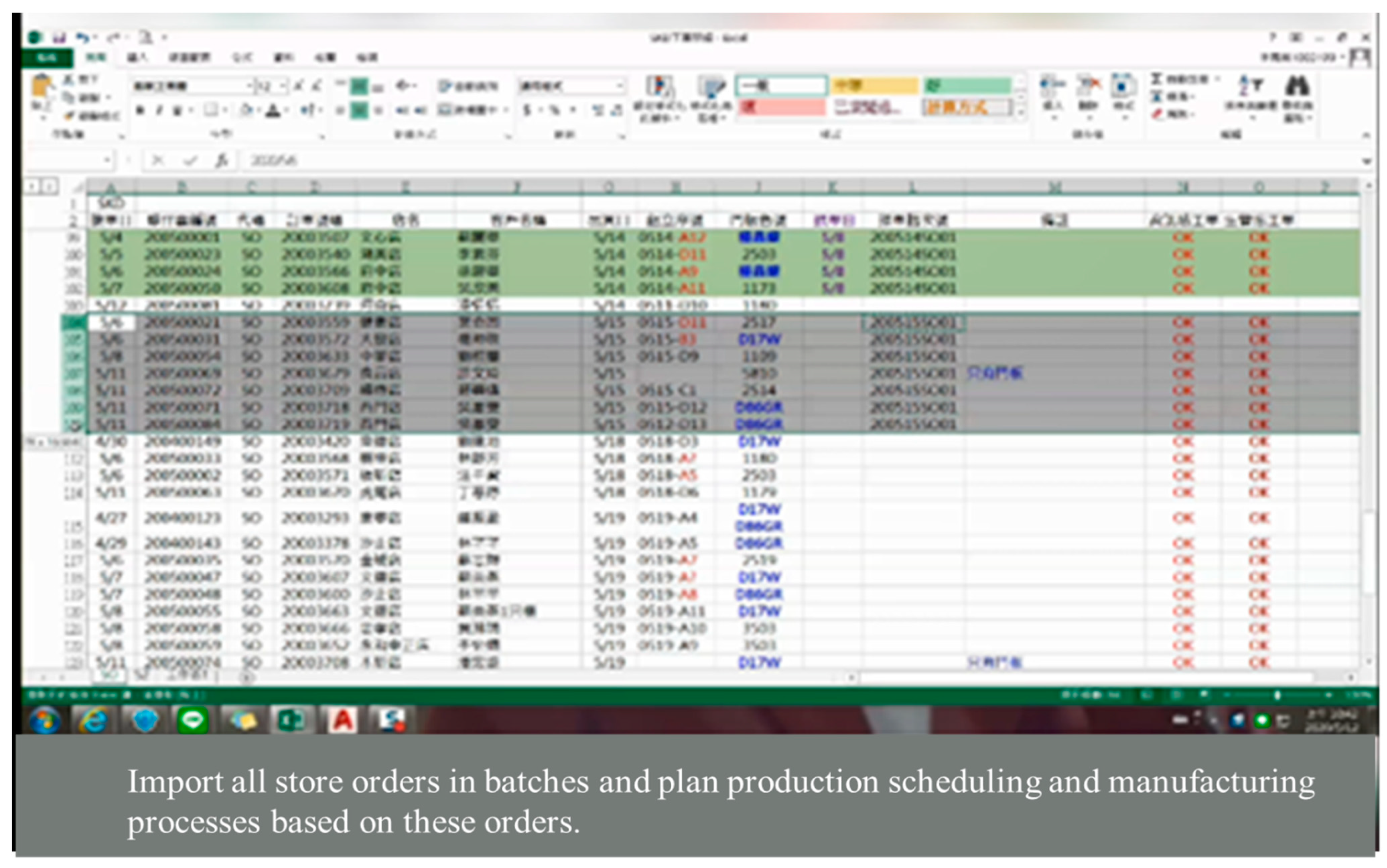This screenshot has width=1387, height=868.
Task: Toggle Italic formatting button
Action: pos(159,110)
